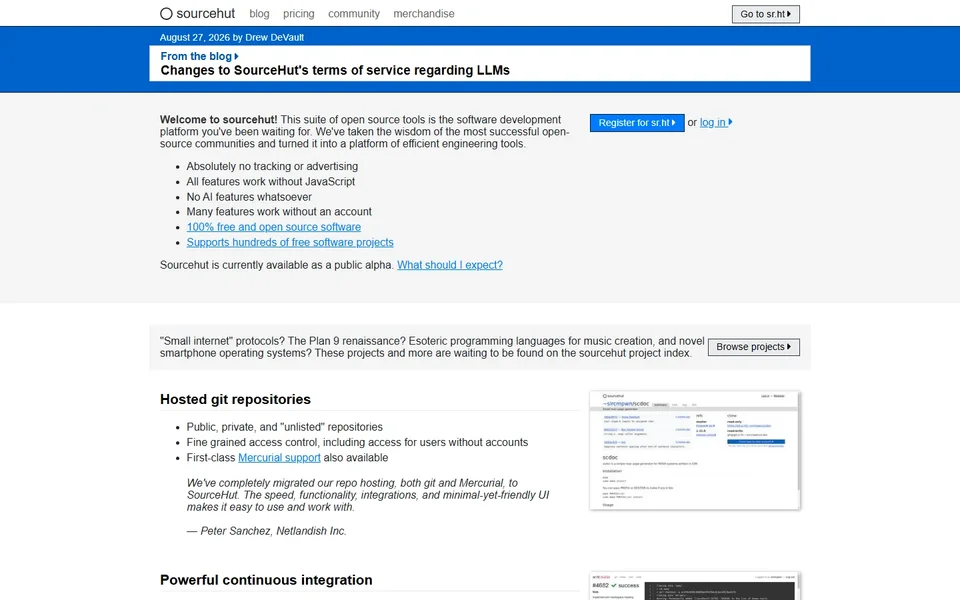
Task: Open the blog navigation link
Action: tap(259, 13)
